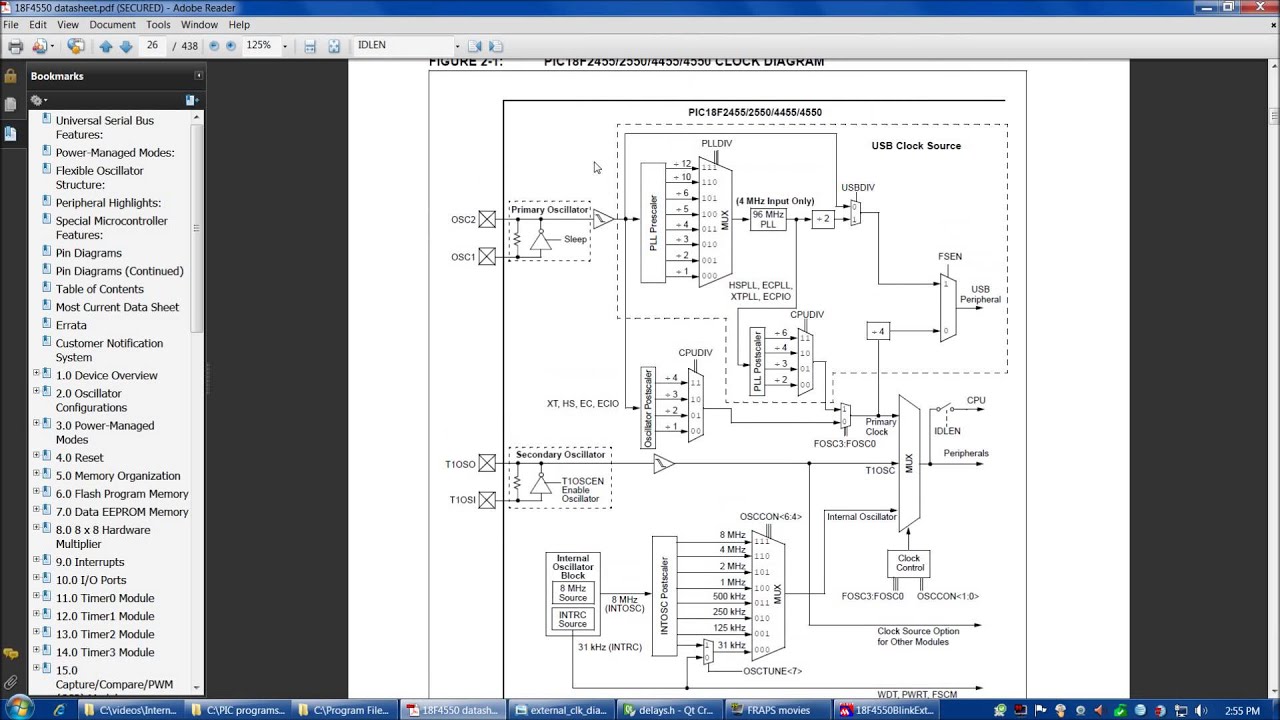This screenshot has width=1280, height=720.
Task: Print the document with the printer icon
Action: [x=15, y=46]
